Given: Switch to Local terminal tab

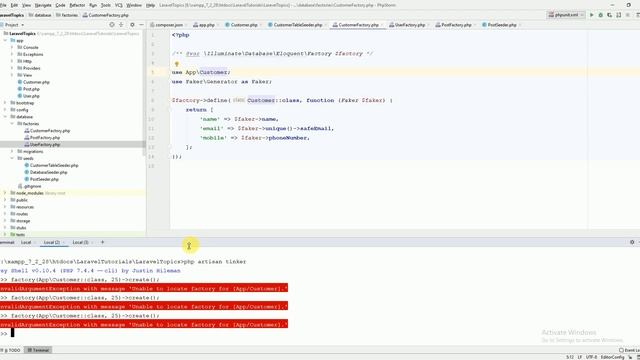Looking at the screenshot, I should pos(26,242).
